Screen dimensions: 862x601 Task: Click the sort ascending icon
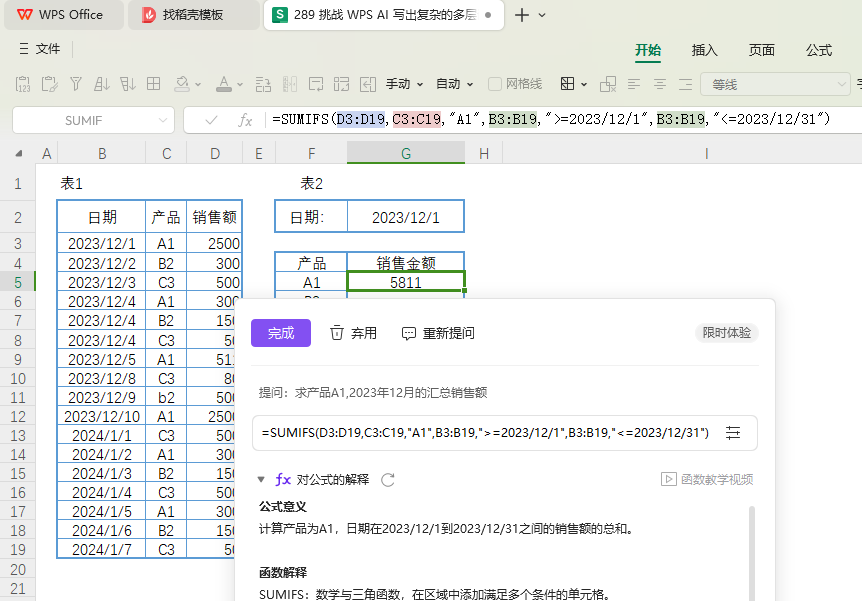click(x=102, y=84)
